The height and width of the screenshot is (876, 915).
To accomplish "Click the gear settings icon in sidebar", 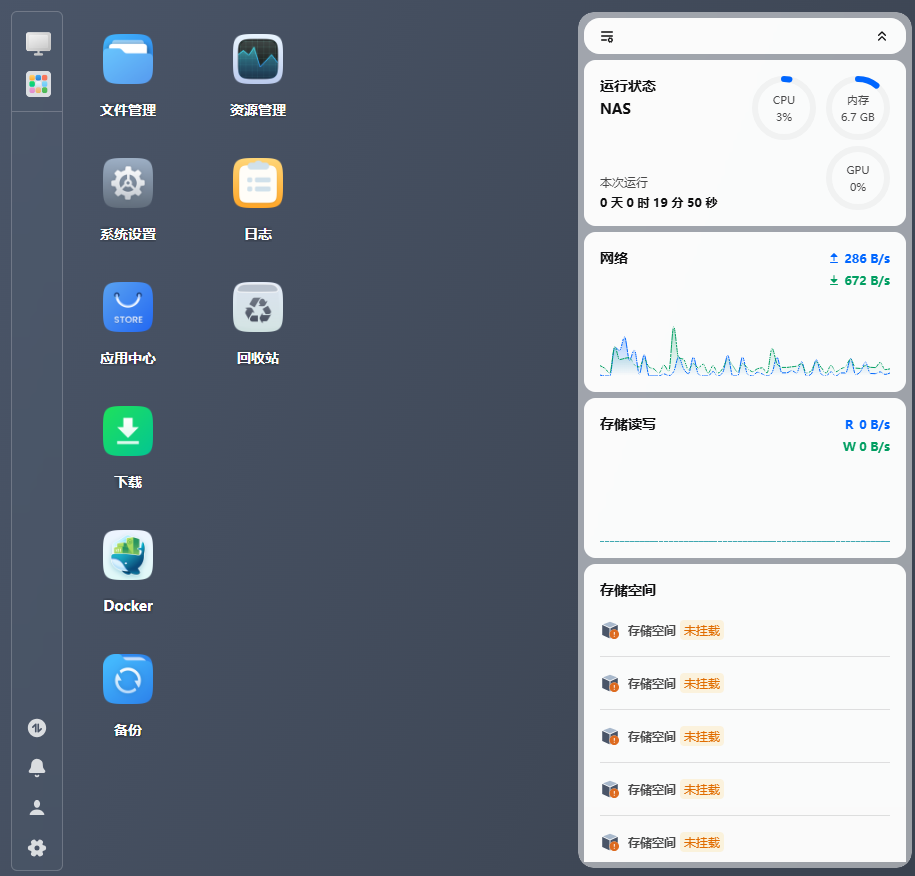I will pos(37,848).
